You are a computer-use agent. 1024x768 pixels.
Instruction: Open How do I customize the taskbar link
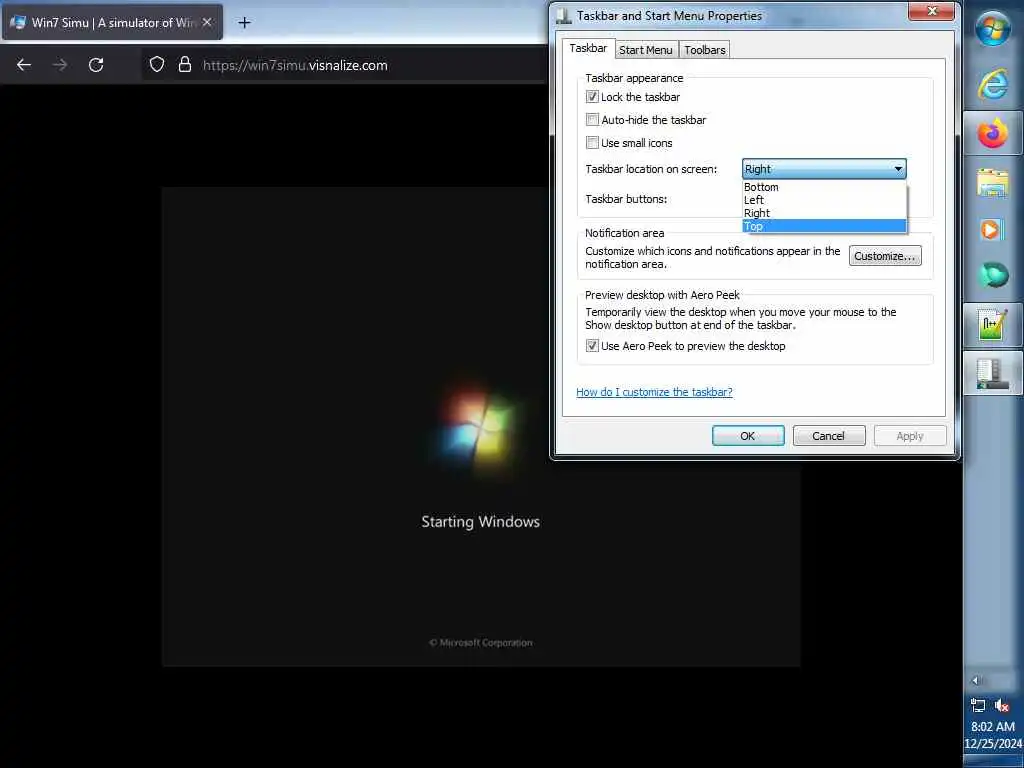tap(654, 392)
